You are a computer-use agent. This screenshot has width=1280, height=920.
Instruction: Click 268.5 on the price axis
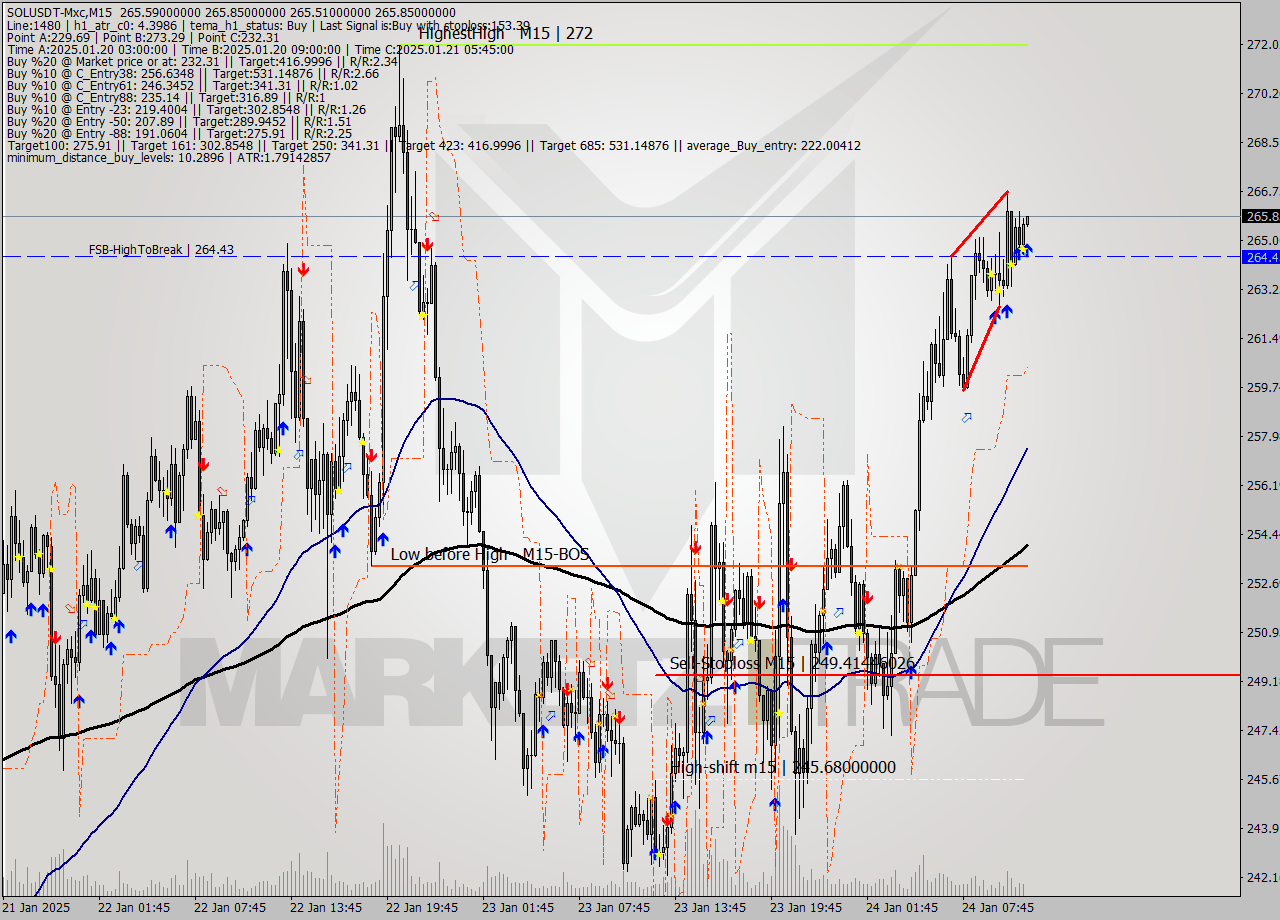click(1261, 142)
